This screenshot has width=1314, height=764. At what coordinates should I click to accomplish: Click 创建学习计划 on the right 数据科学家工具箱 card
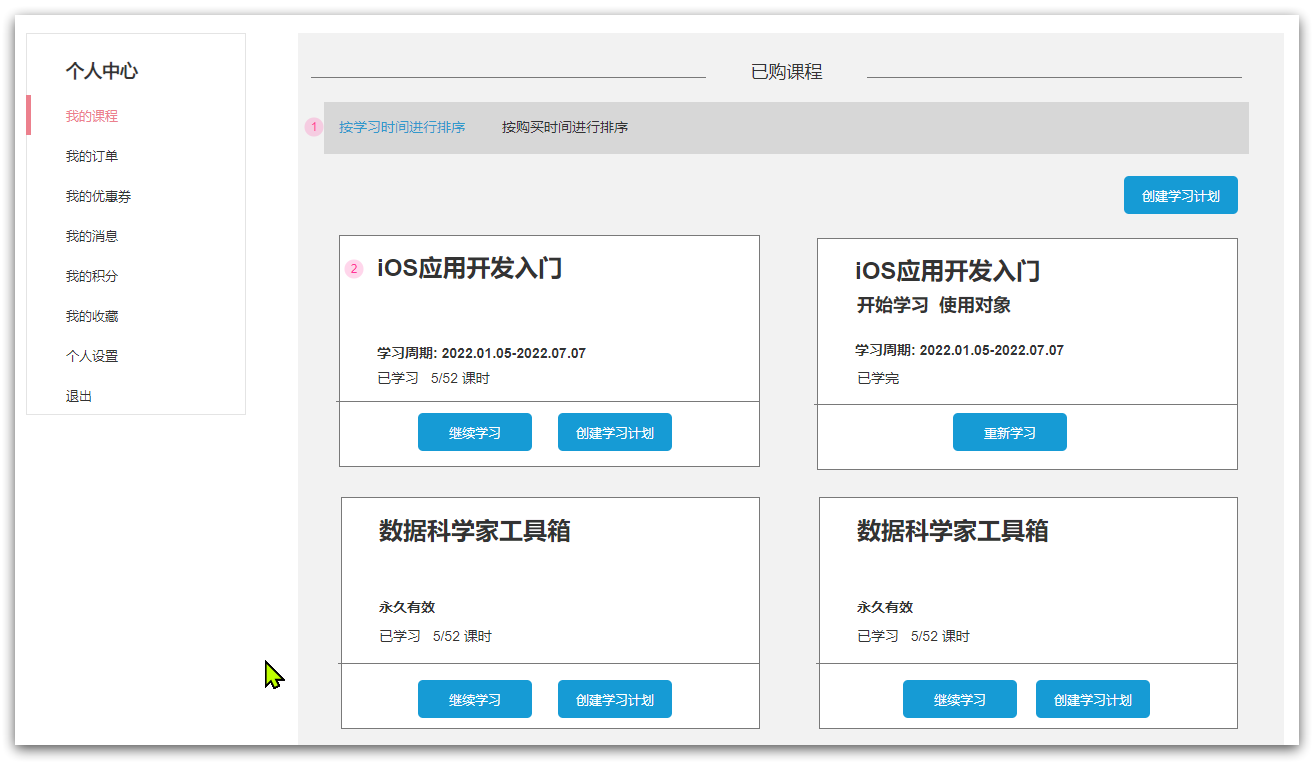[1093, 699]
